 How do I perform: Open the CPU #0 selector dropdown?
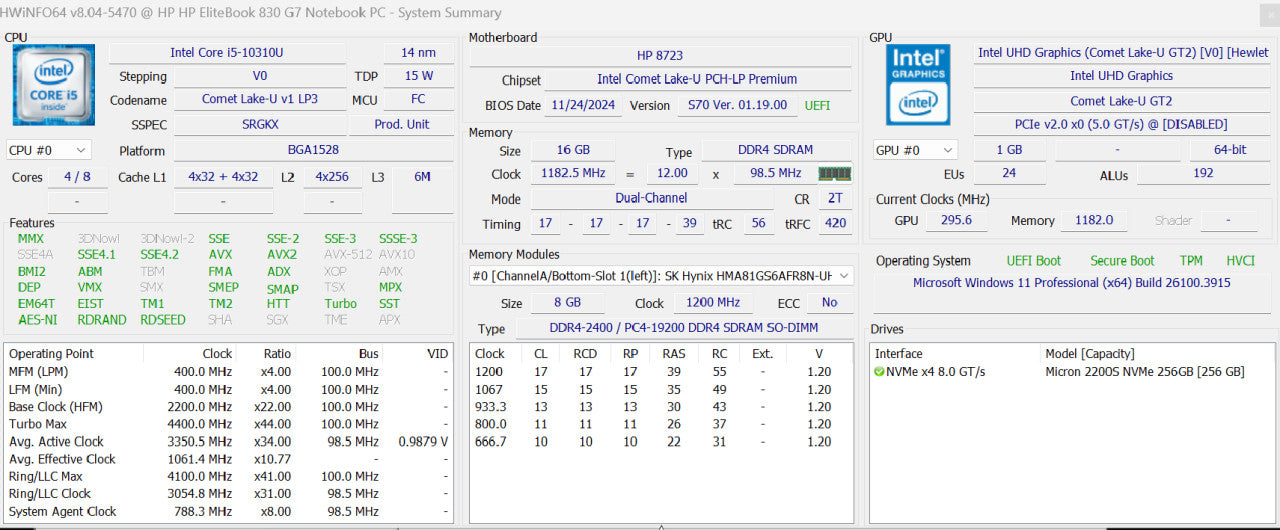tap(49, 150)
